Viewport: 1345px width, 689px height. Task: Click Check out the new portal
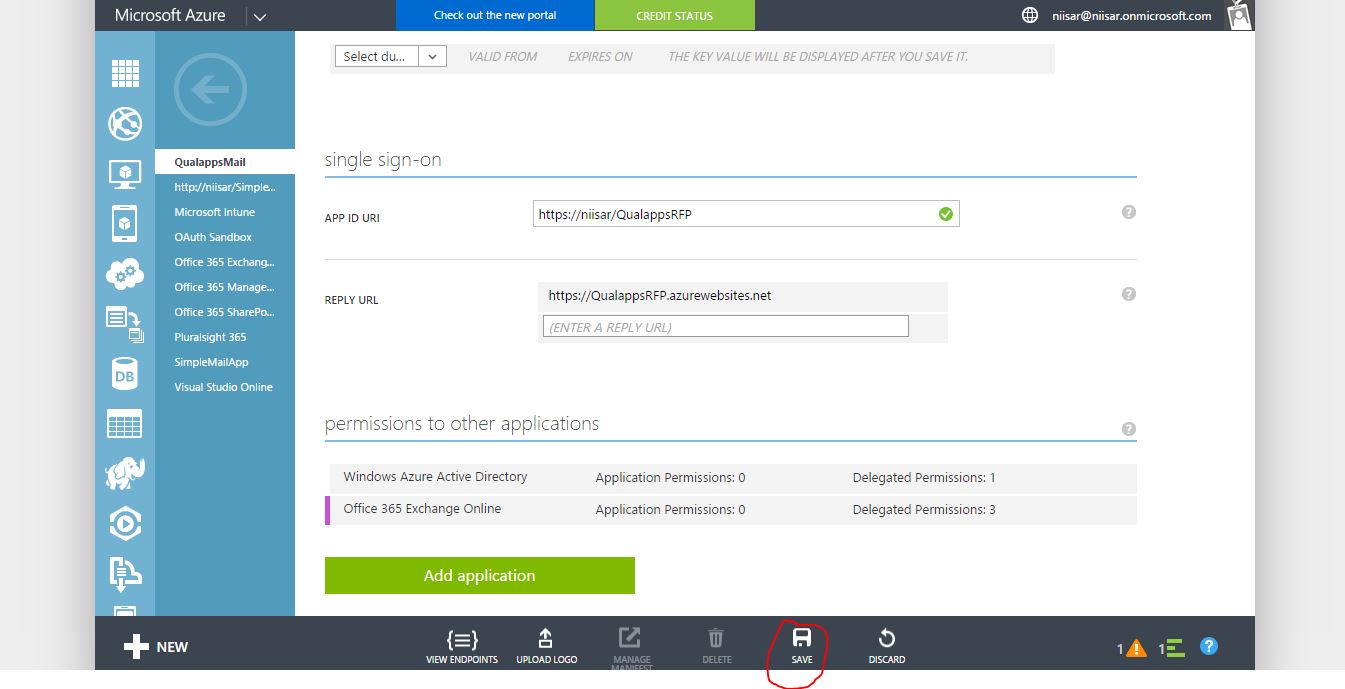tap(495, 15)
